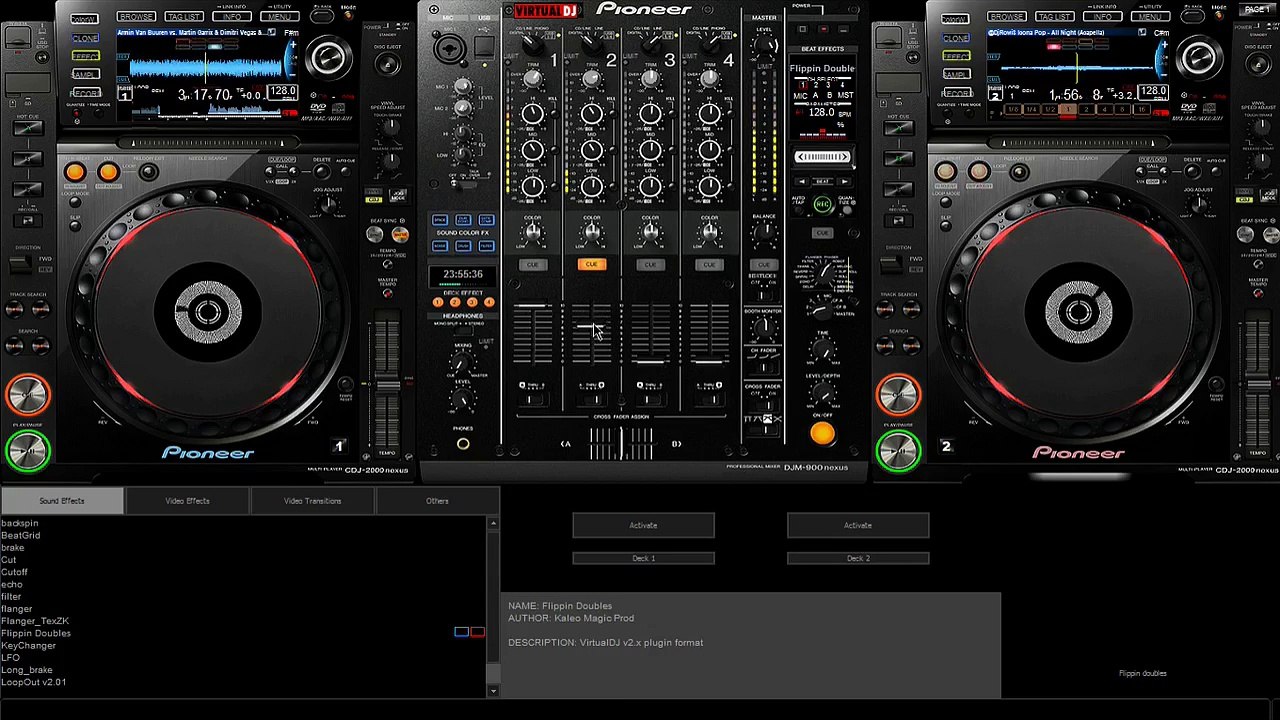The image size is (1280, 720).
Task: Click the Activate button above Deck 2
Action: click(x=858, y=525)
